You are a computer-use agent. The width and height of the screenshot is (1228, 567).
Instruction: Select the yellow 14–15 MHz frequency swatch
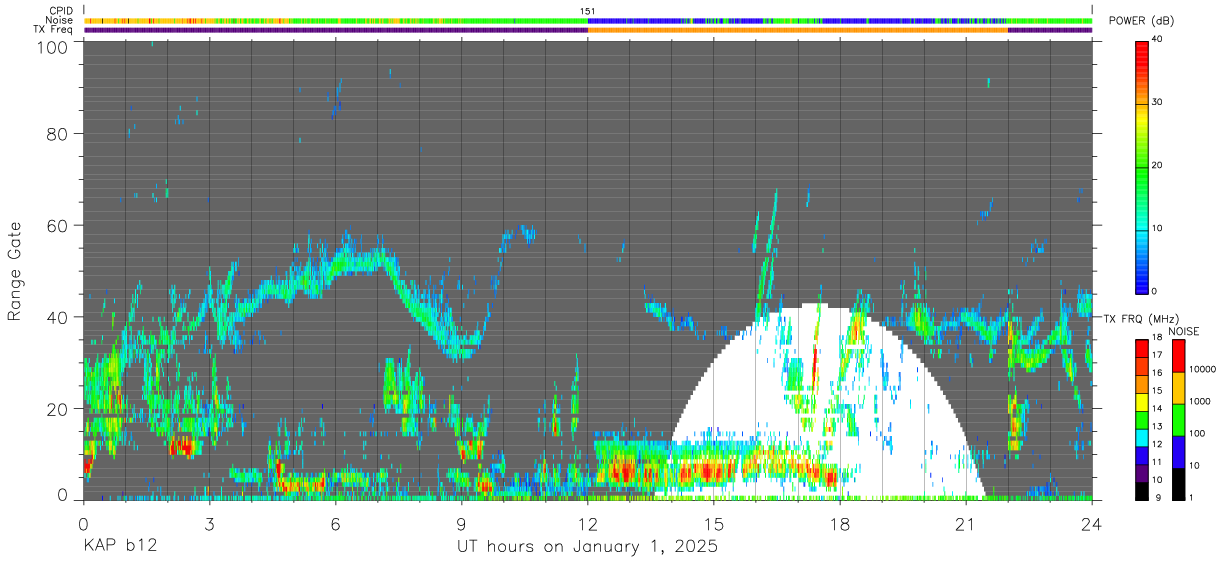(x=1142, y=401)
